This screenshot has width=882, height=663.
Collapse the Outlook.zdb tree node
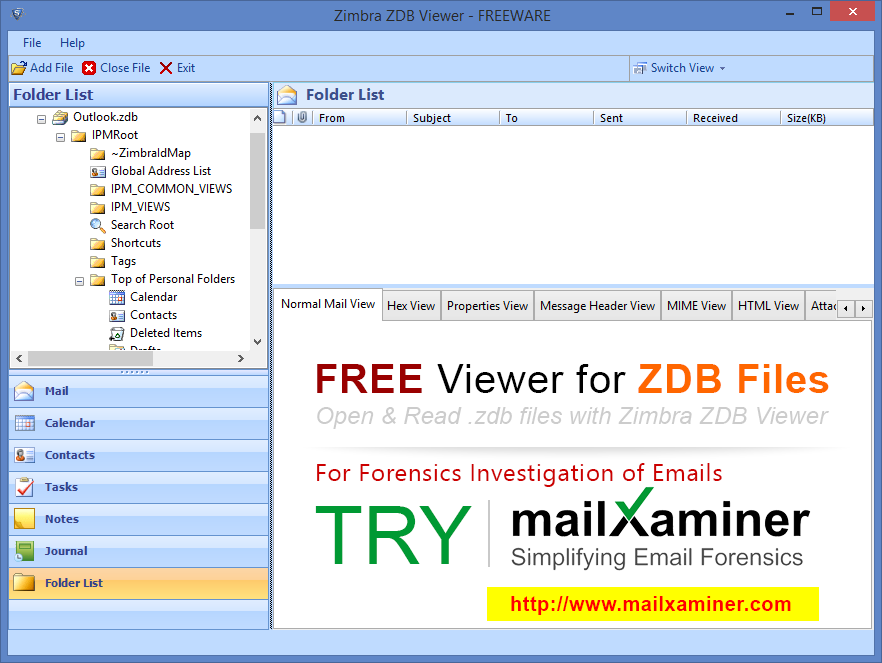point(41,119)
